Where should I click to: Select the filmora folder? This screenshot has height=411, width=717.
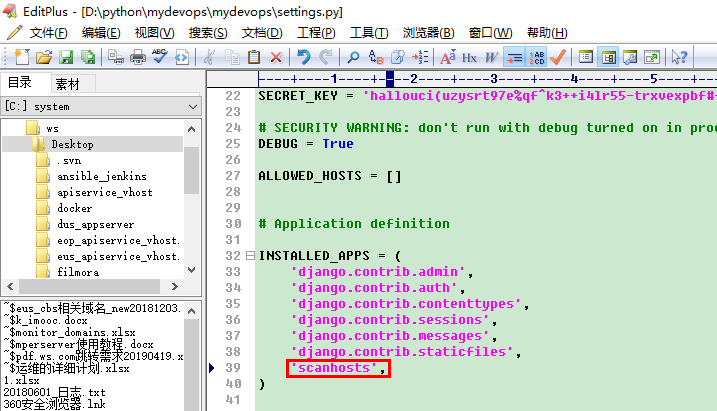(x=78, y=272)
